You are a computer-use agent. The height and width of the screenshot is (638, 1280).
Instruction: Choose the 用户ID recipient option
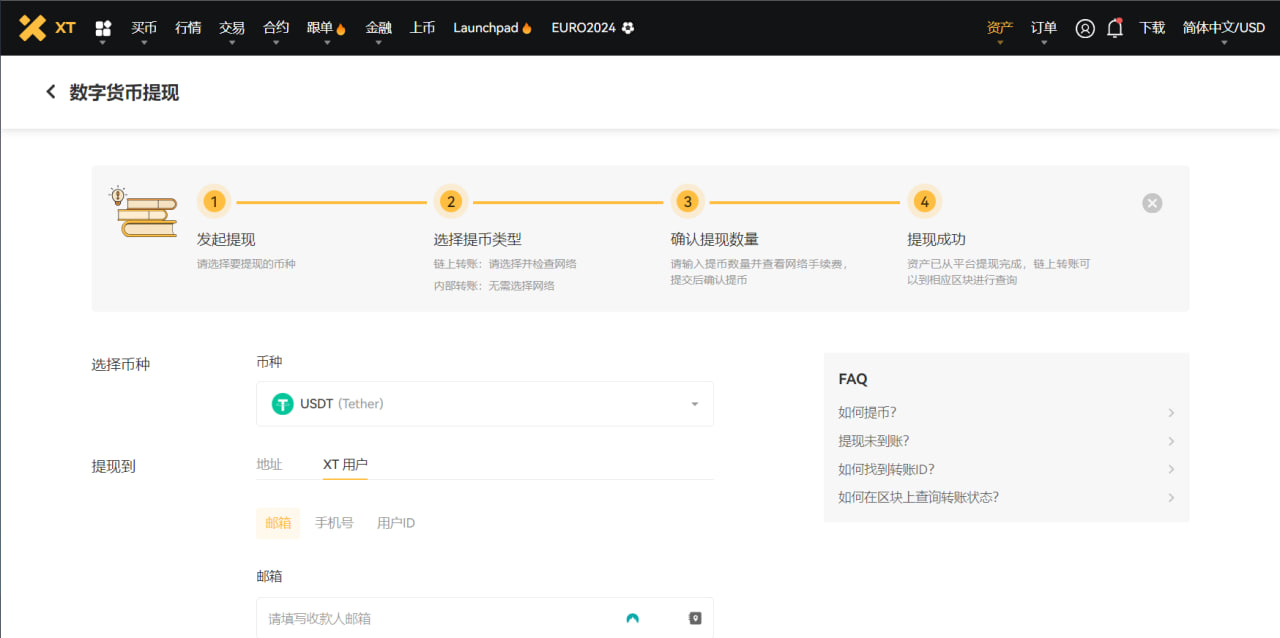pos(396,523)
